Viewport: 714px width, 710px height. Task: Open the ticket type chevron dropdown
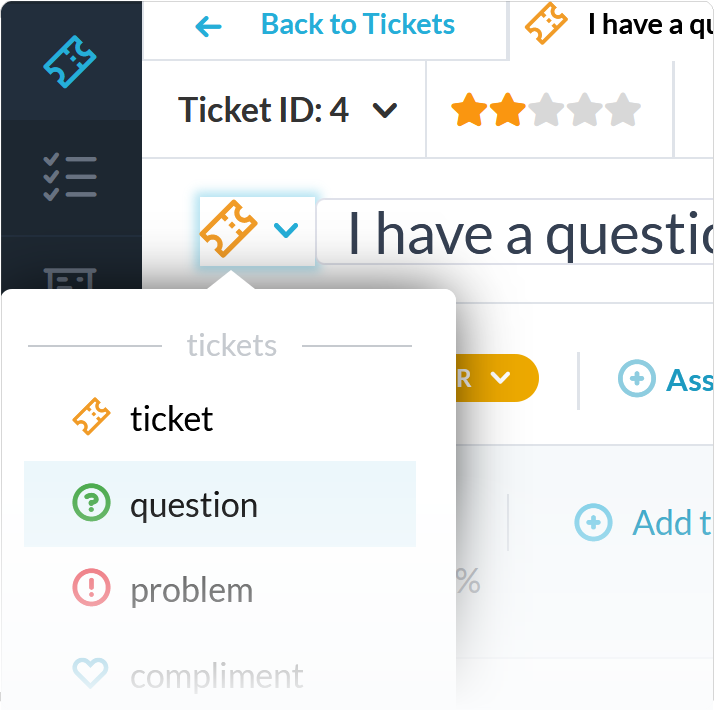click(286, 230)
